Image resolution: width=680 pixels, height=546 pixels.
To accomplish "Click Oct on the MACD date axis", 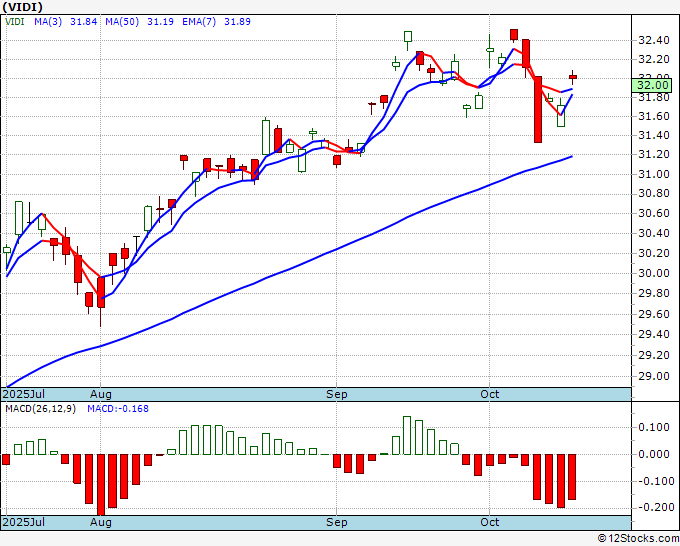I will click(x=490, y=522).
